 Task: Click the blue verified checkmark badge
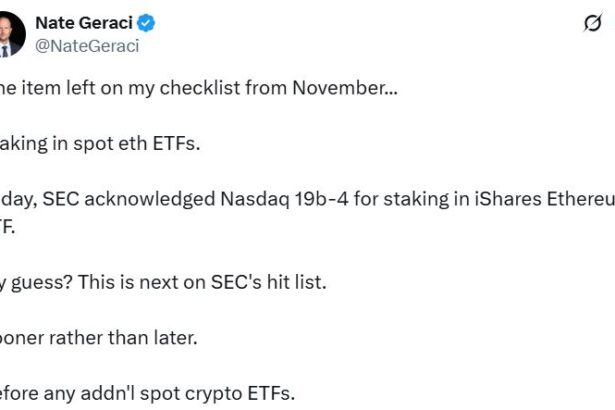pos(145,23)
